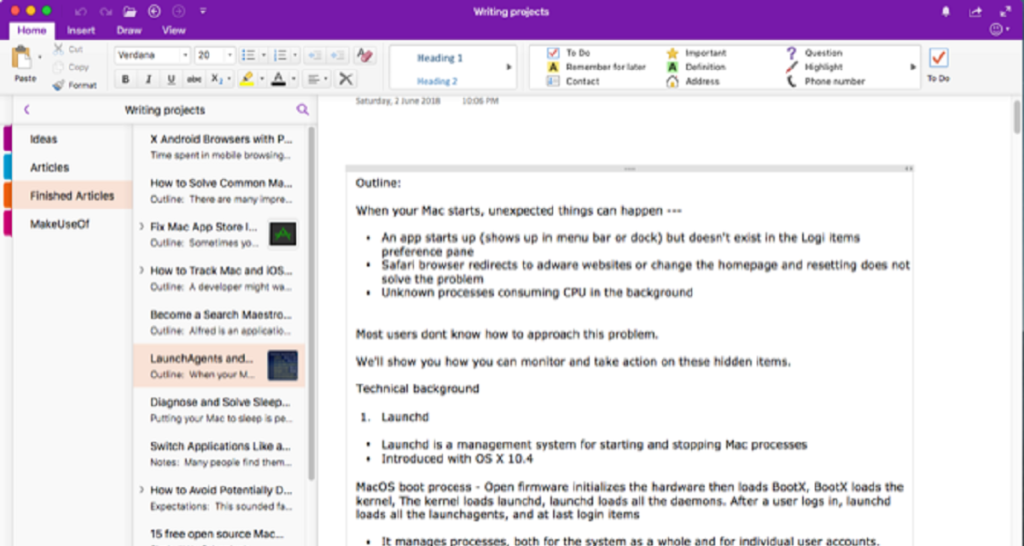Click the yellow text highlight color button
The image size is (1024, 546).
click(247, 79)
